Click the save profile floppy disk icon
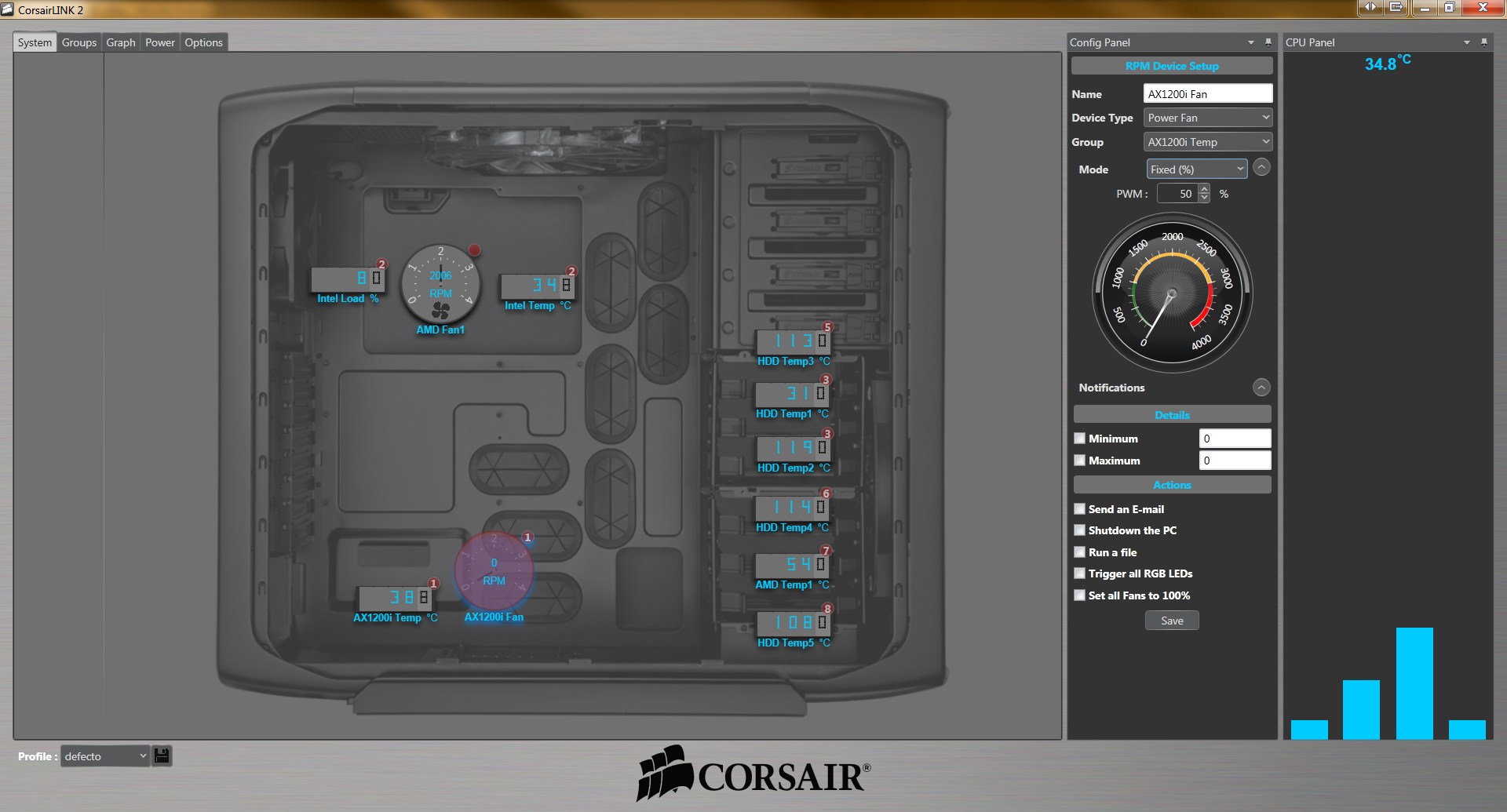The width and height of the screenshot is (1507, 812). [x=162, y=756]
